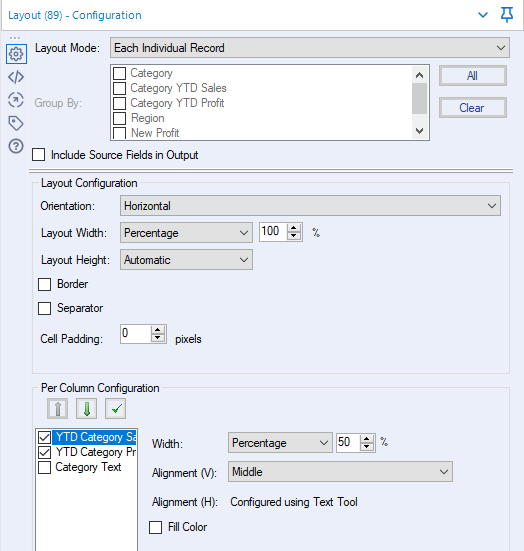This screenshot has width=524, height=551.
Task: Expand the Orientation dropdown
Action: (x=310, y=206)
